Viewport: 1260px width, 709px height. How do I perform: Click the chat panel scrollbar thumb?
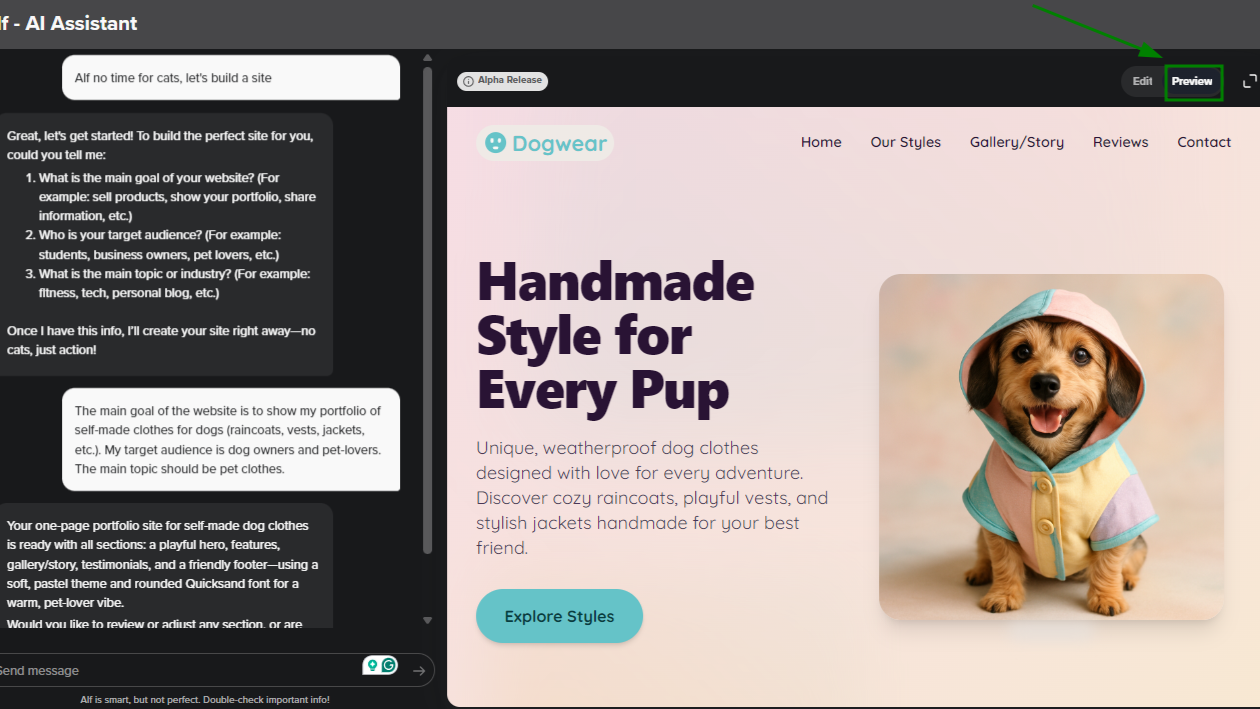tap(428, 310)
